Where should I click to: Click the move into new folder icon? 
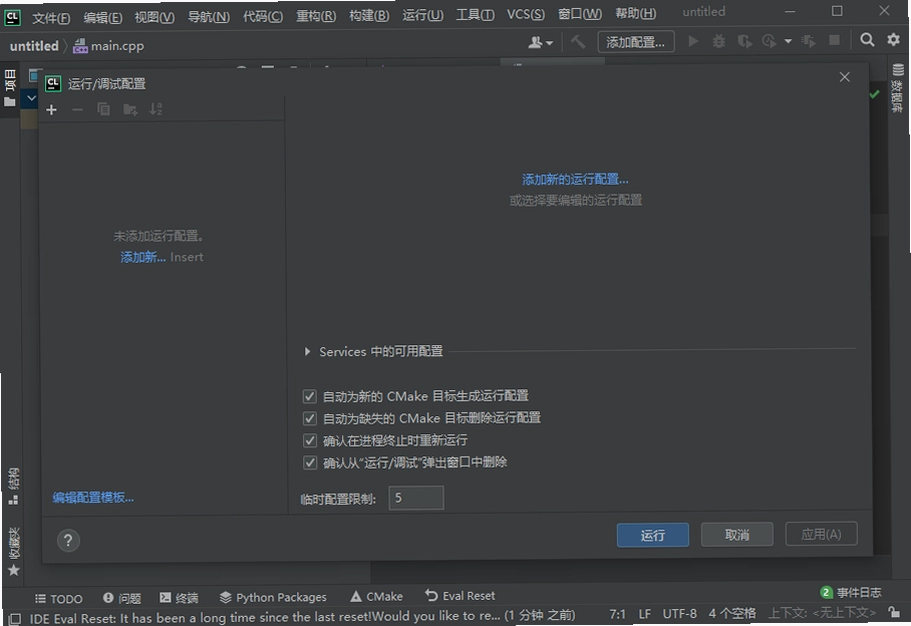(x=130, y=109)
